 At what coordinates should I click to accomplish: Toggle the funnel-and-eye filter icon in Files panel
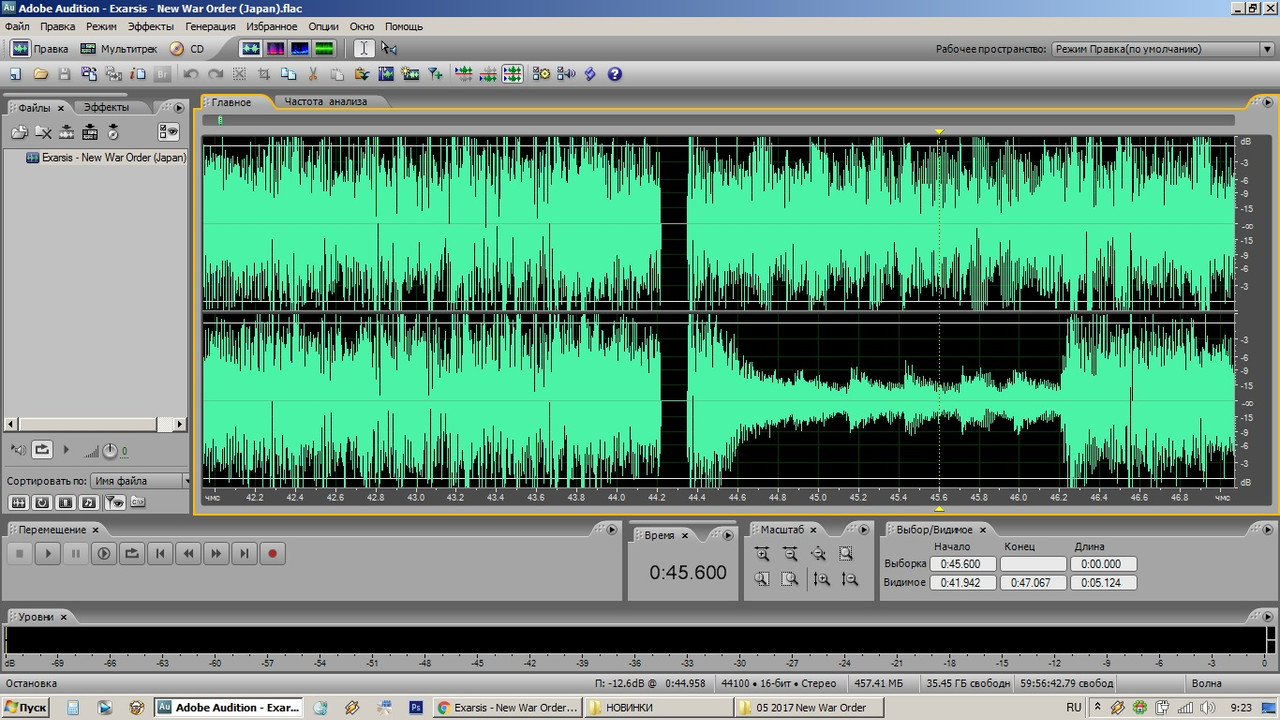click(x=114, y=502)
